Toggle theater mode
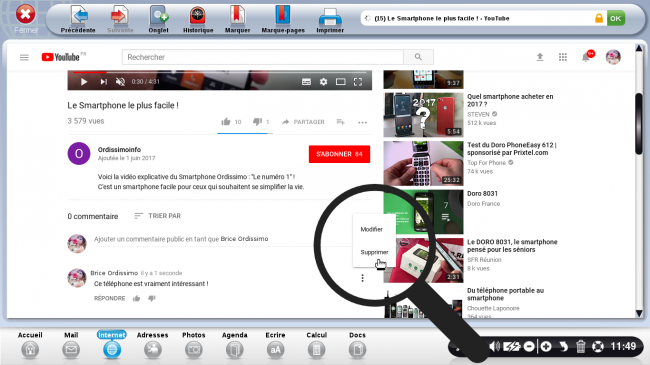This screenshot has height=365, width=650. 340,82
